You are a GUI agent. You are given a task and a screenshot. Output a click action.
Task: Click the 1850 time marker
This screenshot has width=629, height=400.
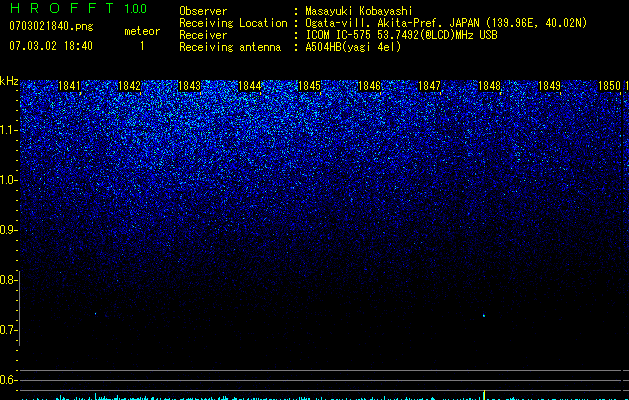coord(609,86)
